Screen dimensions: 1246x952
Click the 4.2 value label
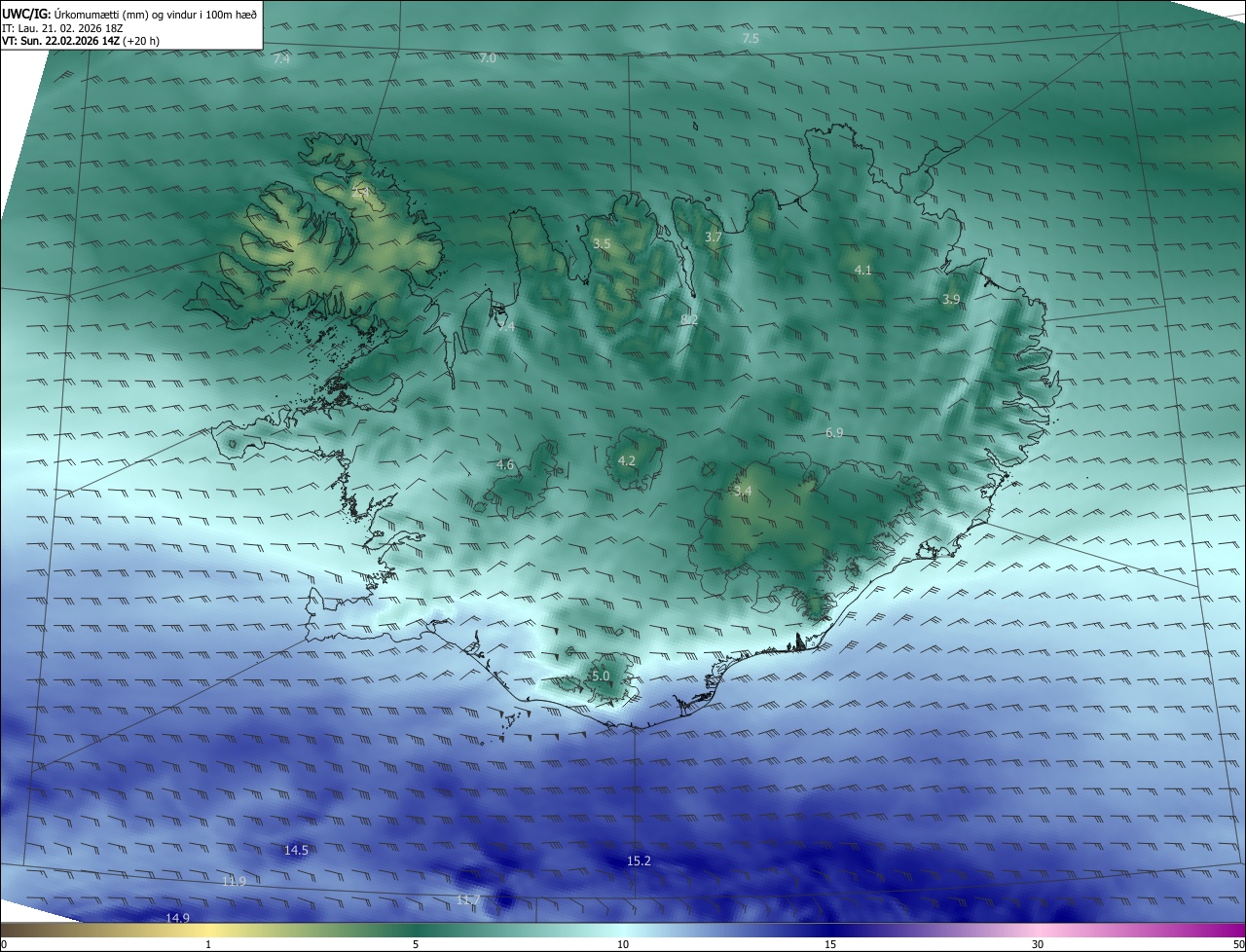(627, 460)
